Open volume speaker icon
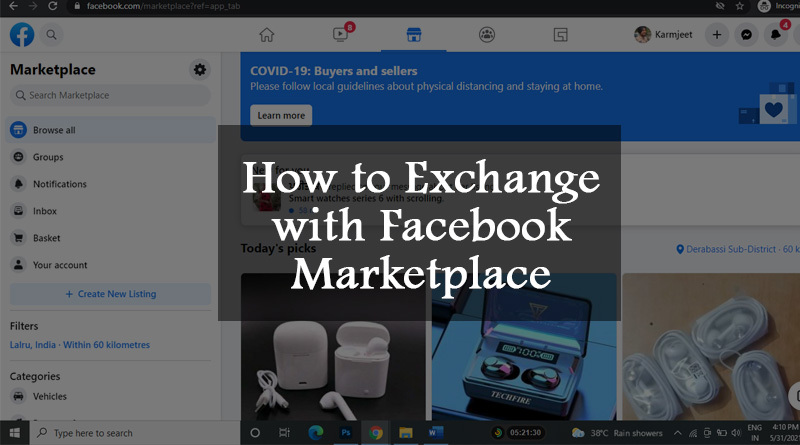800x445 pixels. (x=736, y=433)
